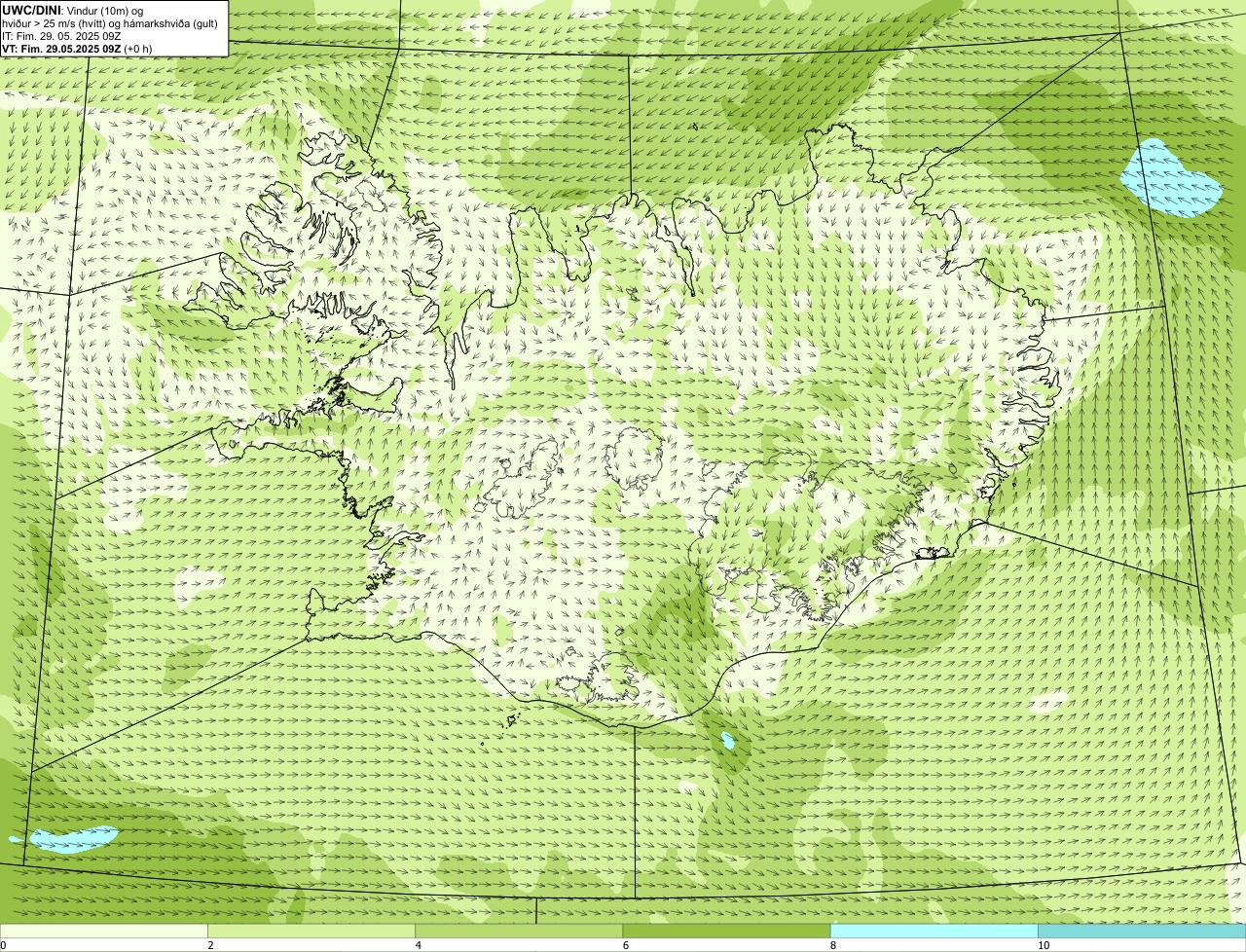This screenshot has width=1246, height=952.
Task: Click the light cyan 8–10 colorbar segment
Action: click(934, 932)
